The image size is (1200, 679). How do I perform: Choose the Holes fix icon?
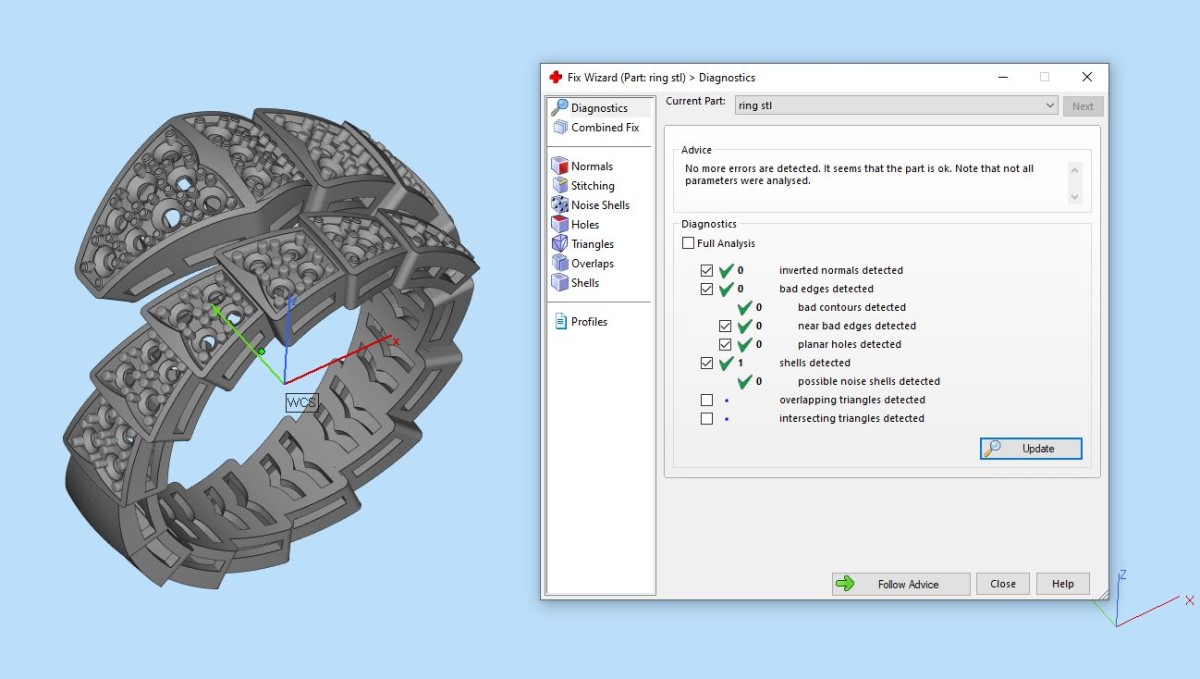pyautogui.click(x=560, y=225)
